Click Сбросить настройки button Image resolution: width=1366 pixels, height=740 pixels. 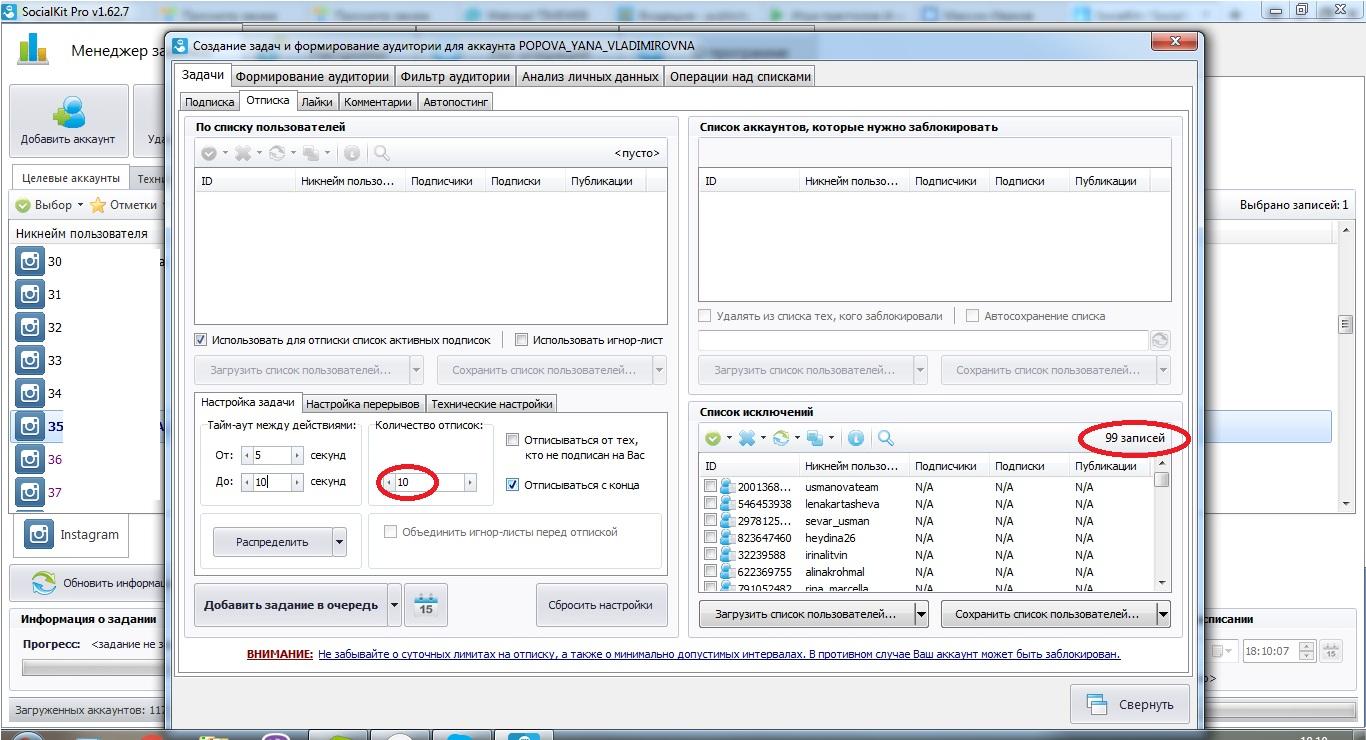coord(601,605)
